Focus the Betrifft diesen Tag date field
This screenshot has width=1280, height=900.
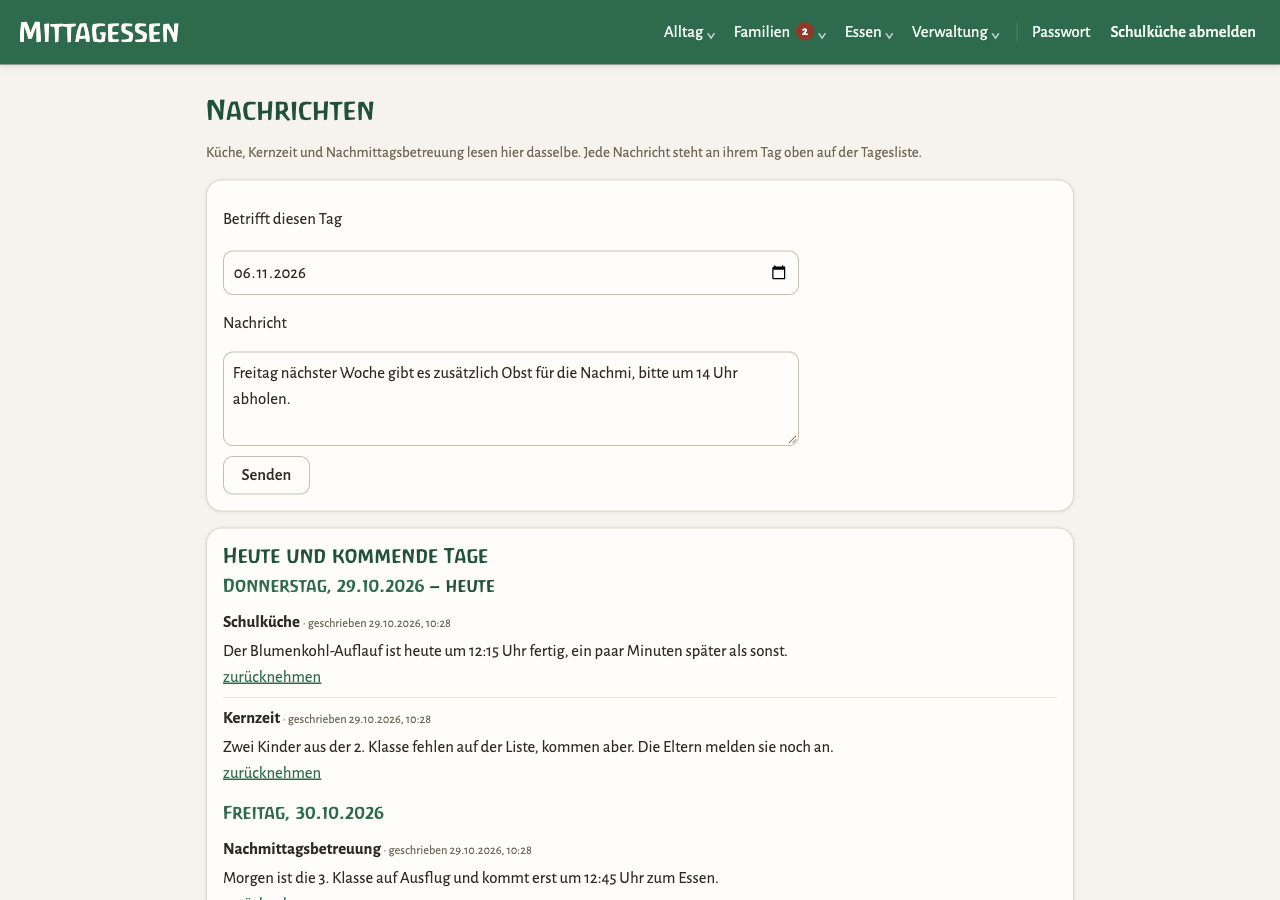pos(511,273)
